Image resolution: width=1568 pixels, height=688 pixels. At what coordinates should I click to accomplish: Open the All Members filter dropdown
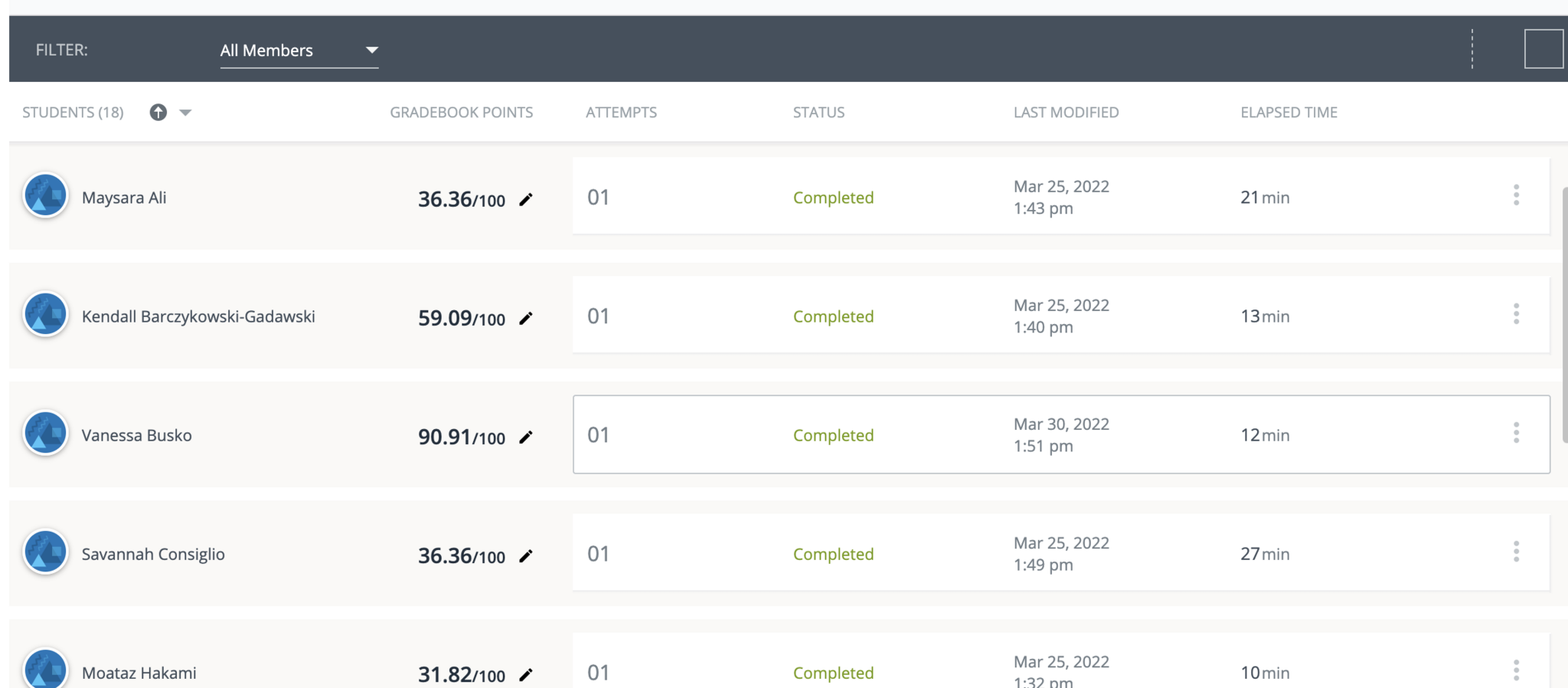point(299,51)
